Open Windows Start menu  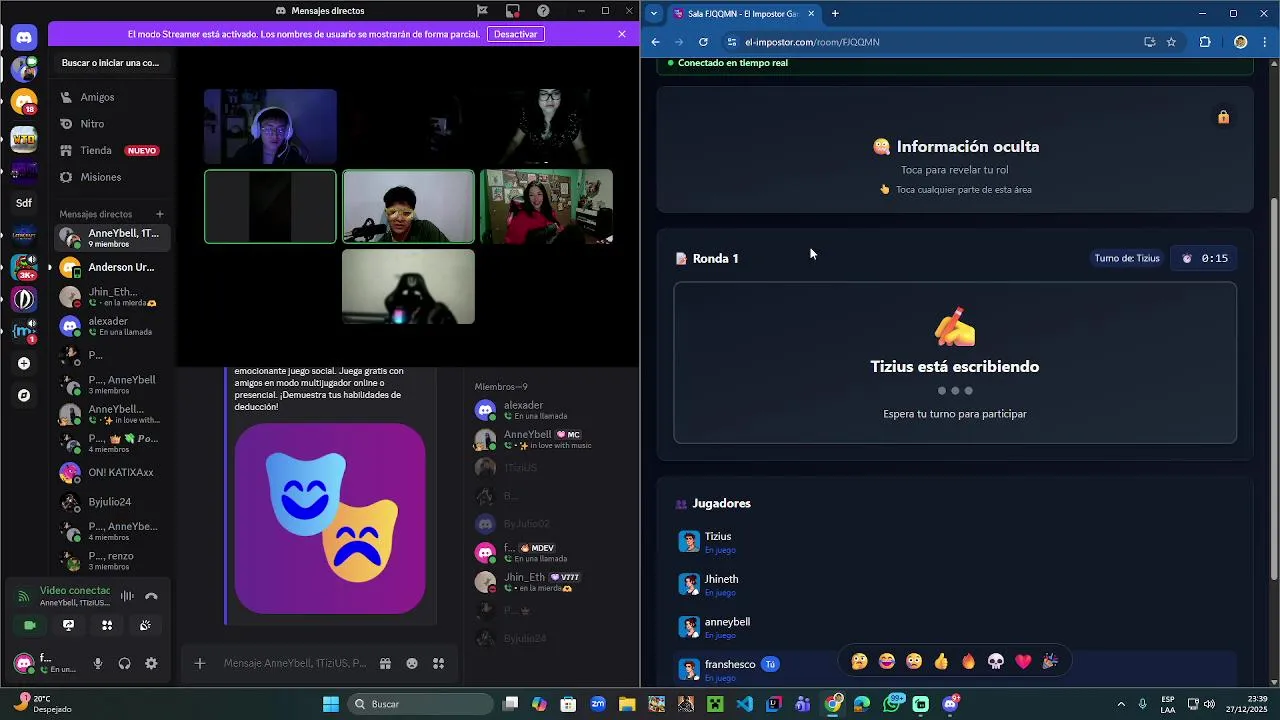coord(331,704)
